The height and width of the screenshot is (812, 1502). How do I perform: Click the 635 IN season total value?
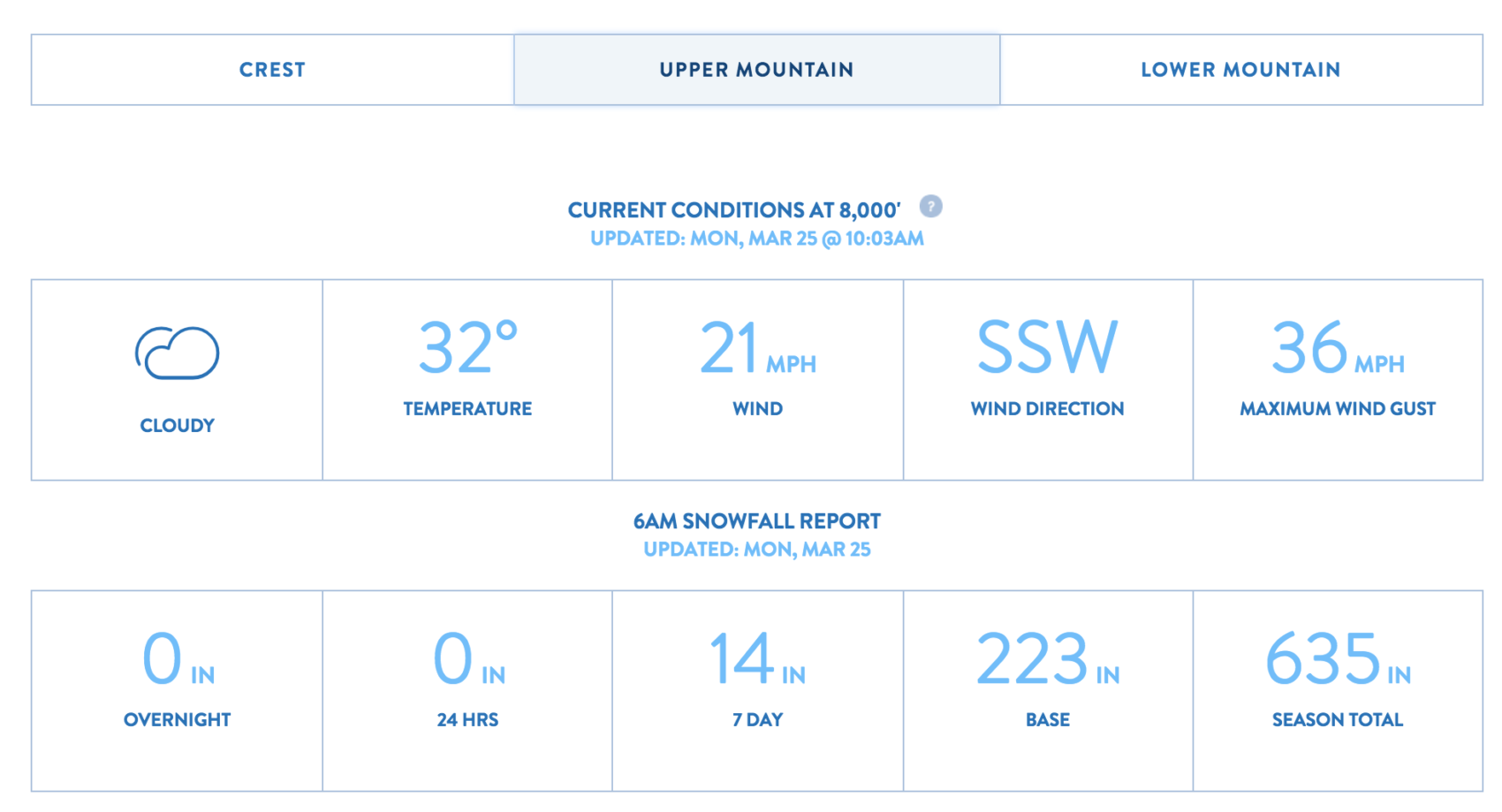point(1338,659)
